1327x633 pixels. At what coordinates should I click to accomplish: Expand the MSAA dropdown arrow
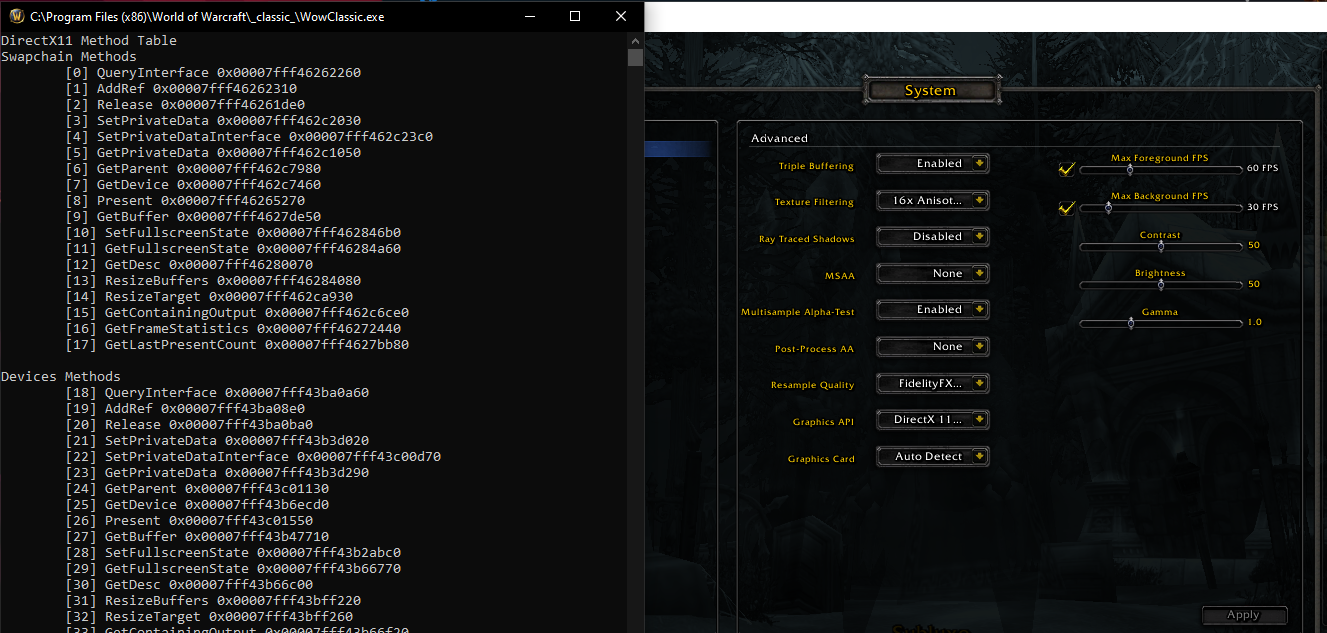tap(979, 274)
